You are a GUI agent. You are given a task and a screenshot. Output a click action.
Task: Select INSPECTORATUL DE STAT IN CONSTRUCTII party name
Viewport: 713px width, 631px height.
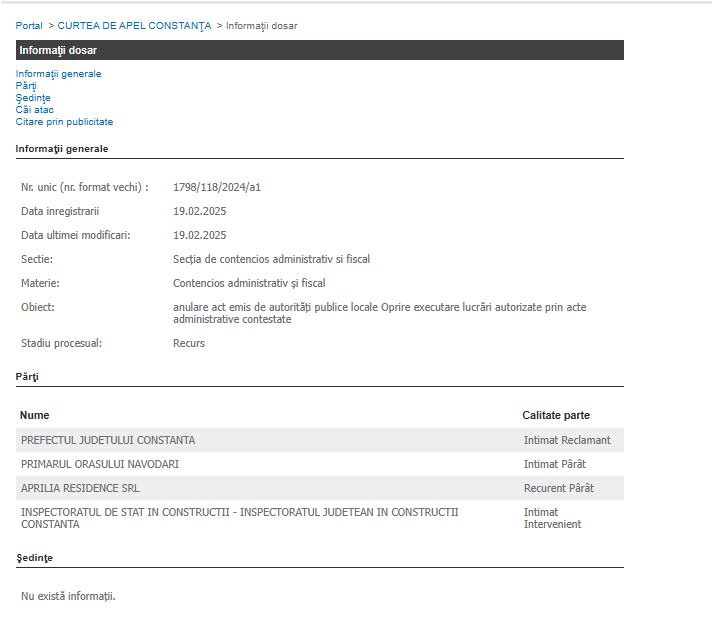[240, 518]
